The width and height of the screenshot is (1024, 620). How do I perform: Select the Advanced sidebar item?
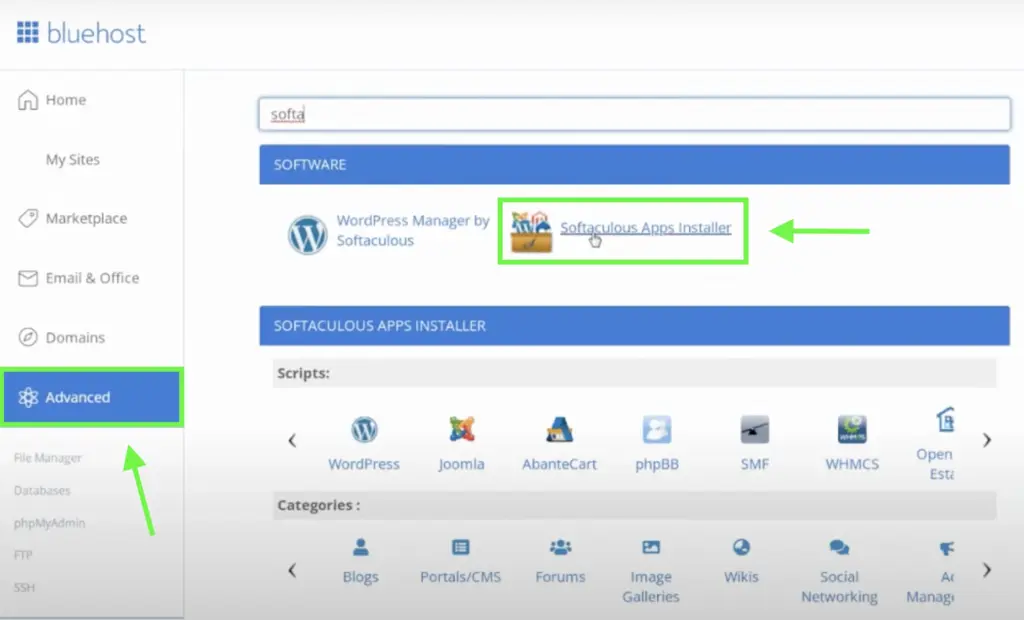(91, 397)
